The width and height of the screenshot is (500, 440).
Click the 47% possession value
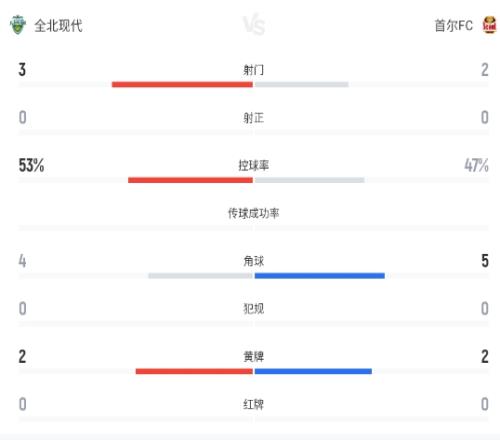point(477,165)
